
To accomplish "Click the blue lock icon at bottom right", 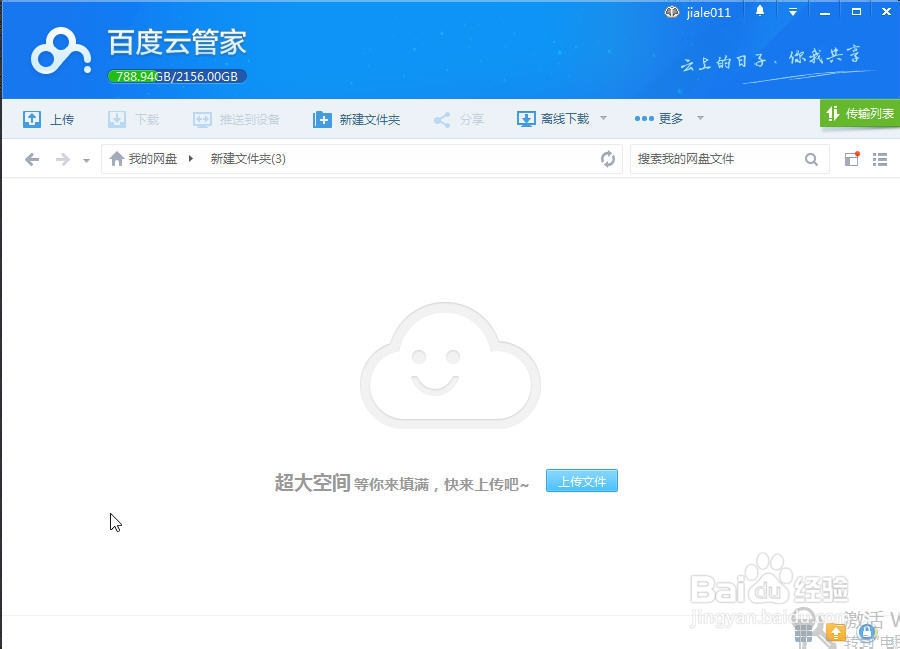I will click(867, 632).
